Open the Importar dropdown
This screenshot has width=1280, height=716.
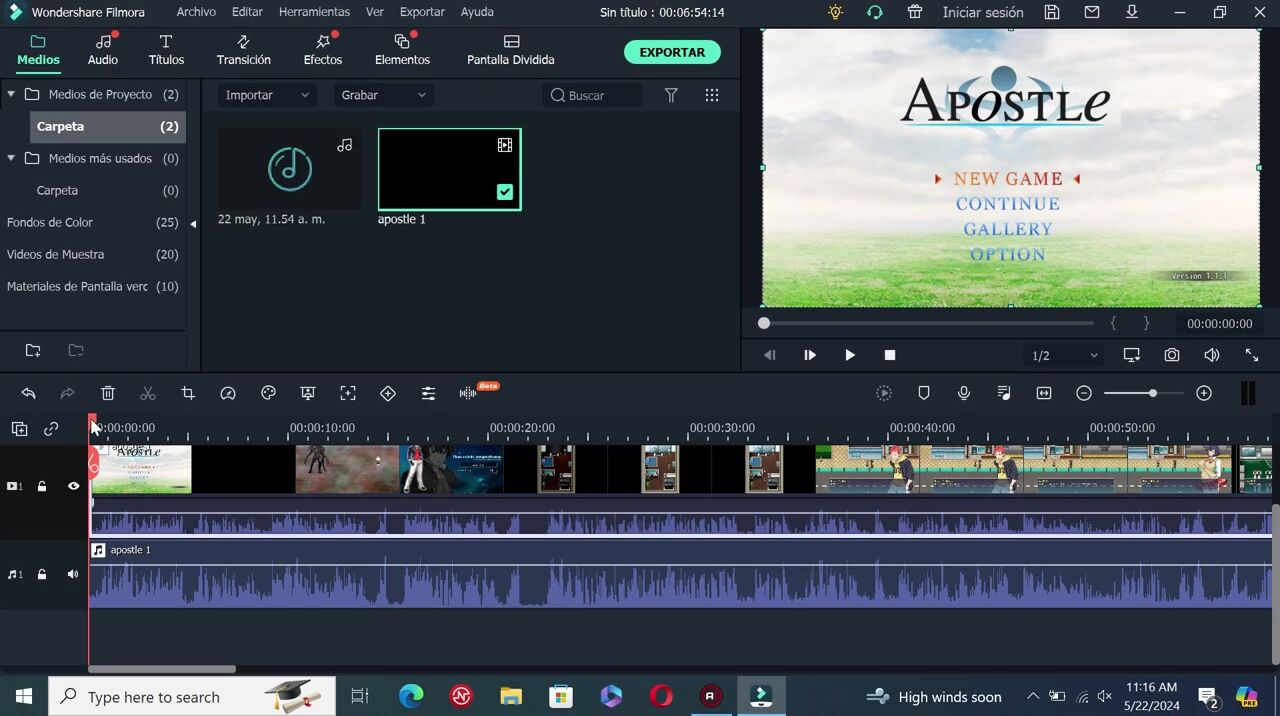pyautogui.click(x=266, y=95)
